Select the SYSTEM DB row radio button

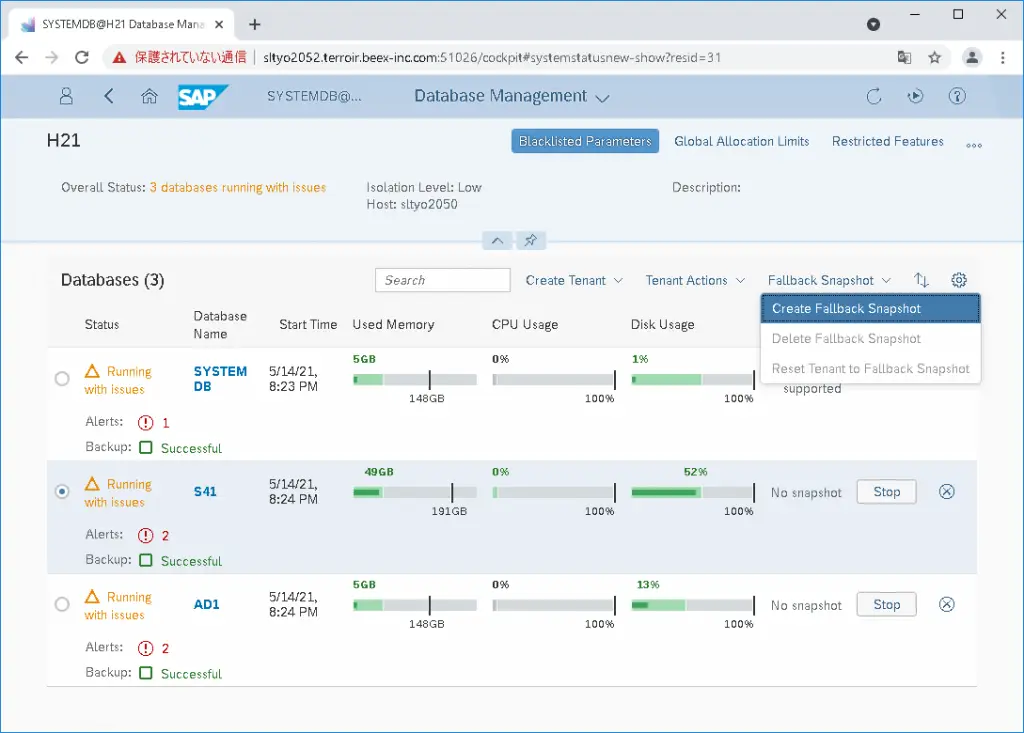point(62,378)
